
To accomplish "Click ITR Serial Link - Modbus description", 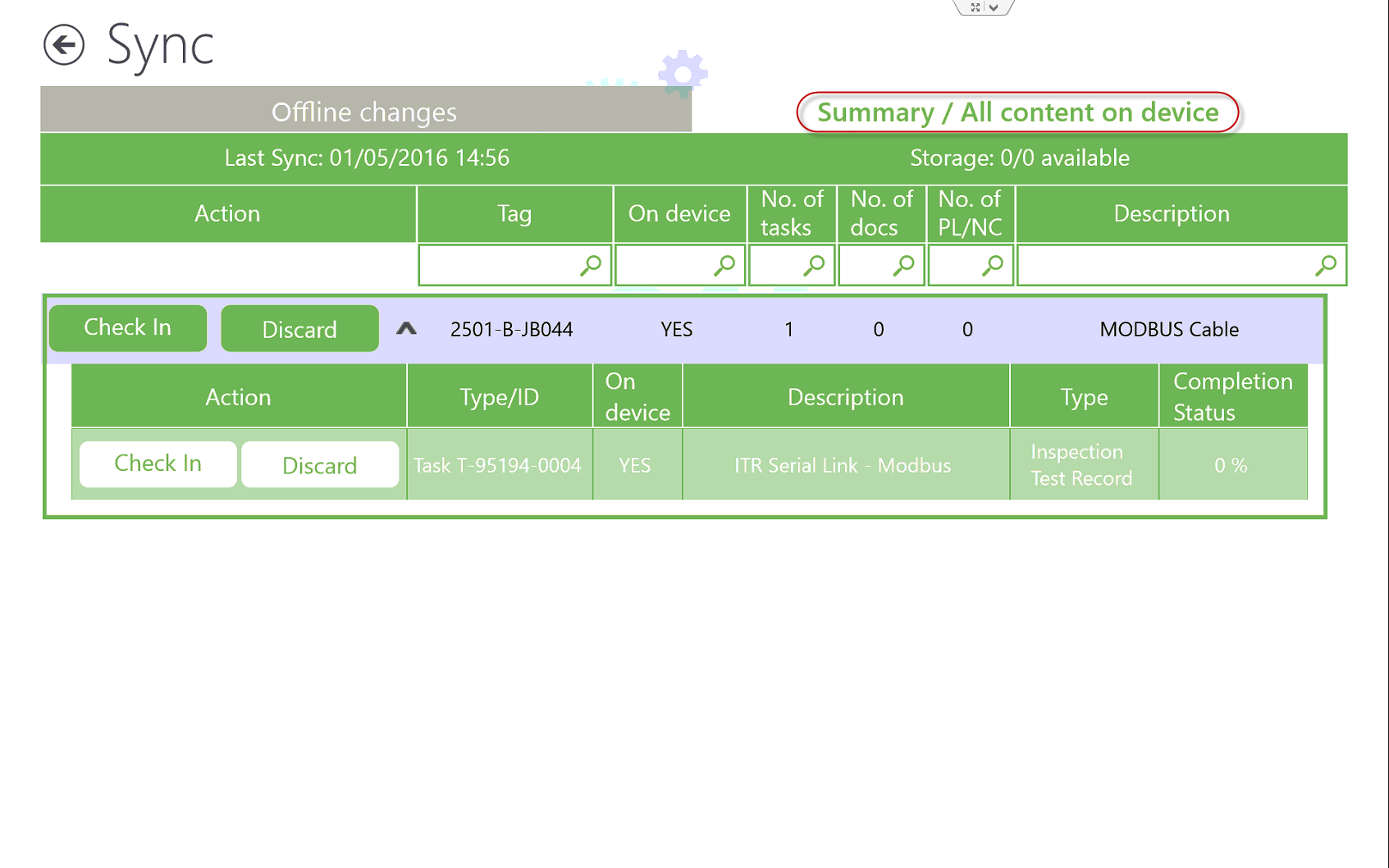I will click(x=843, y=466).
